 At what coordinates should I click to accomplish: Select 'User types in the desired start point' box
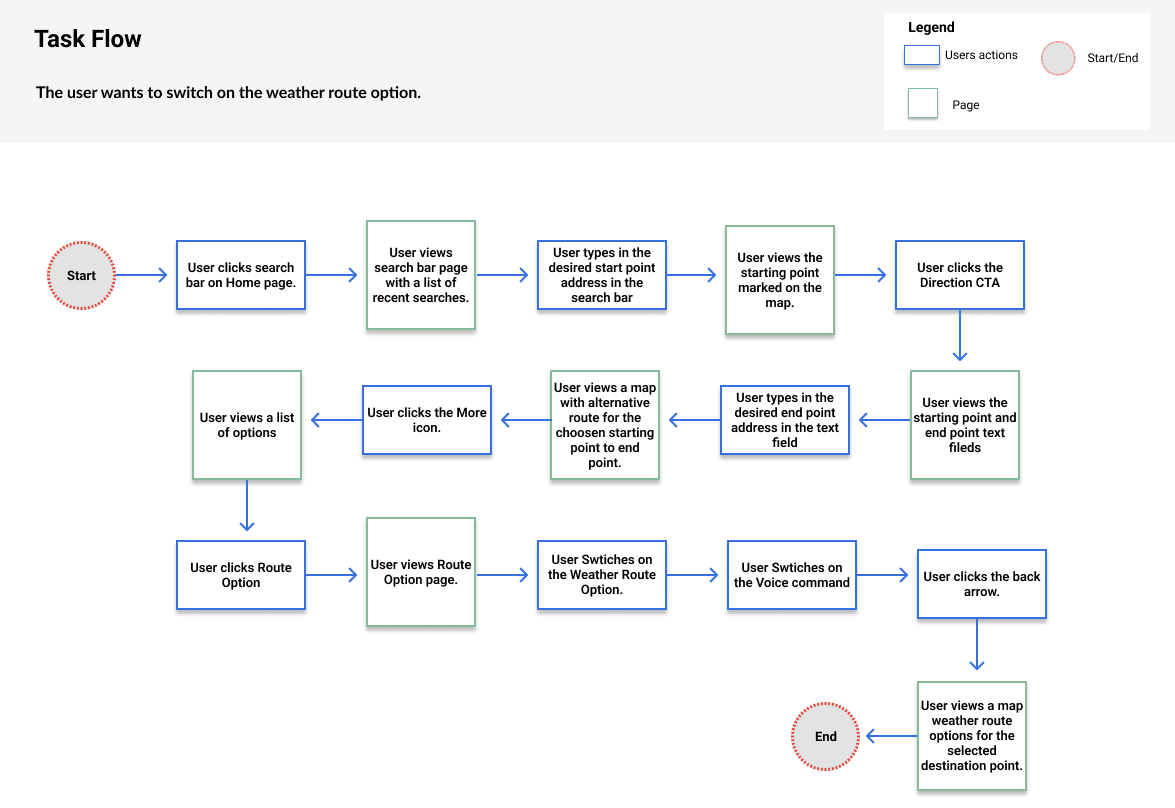pos(602,275)
